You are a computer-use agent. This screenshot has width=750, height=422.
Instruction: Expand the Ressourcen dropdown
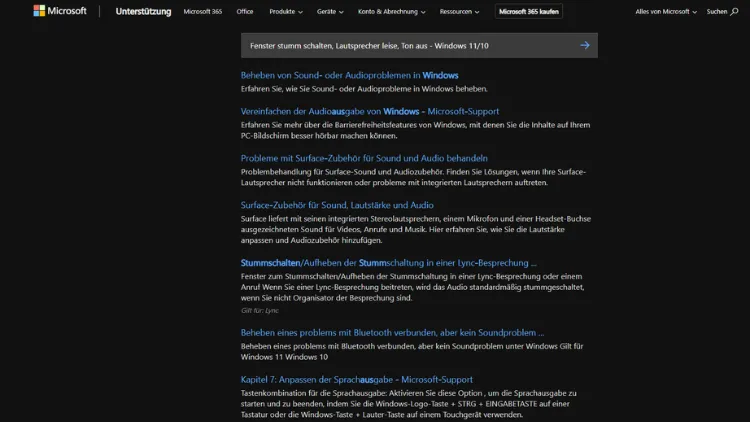click(x=459, y=11)
